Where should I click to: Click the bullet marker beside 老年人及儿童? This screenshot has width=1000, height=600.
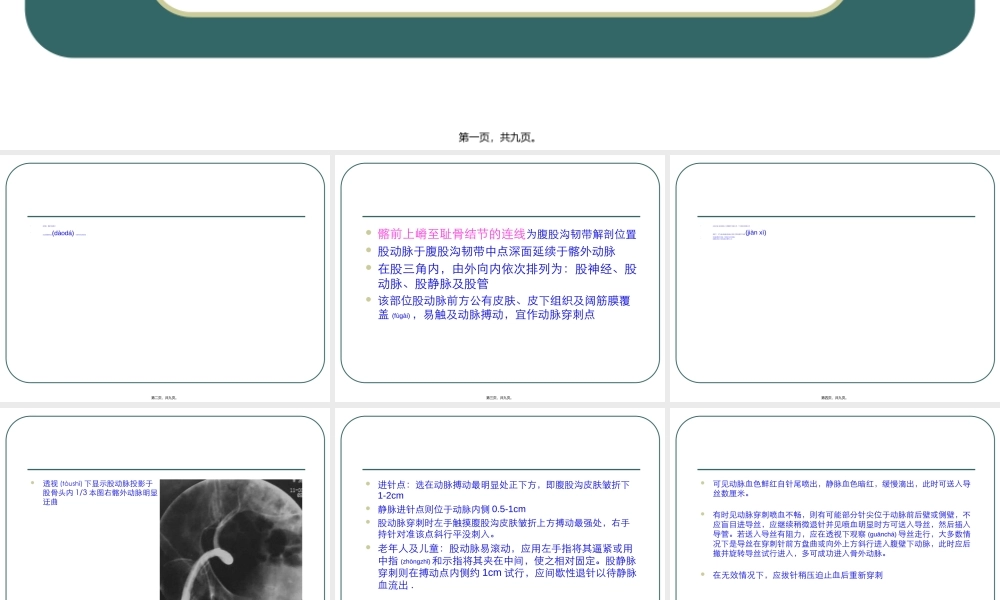[x=366, y=545]
